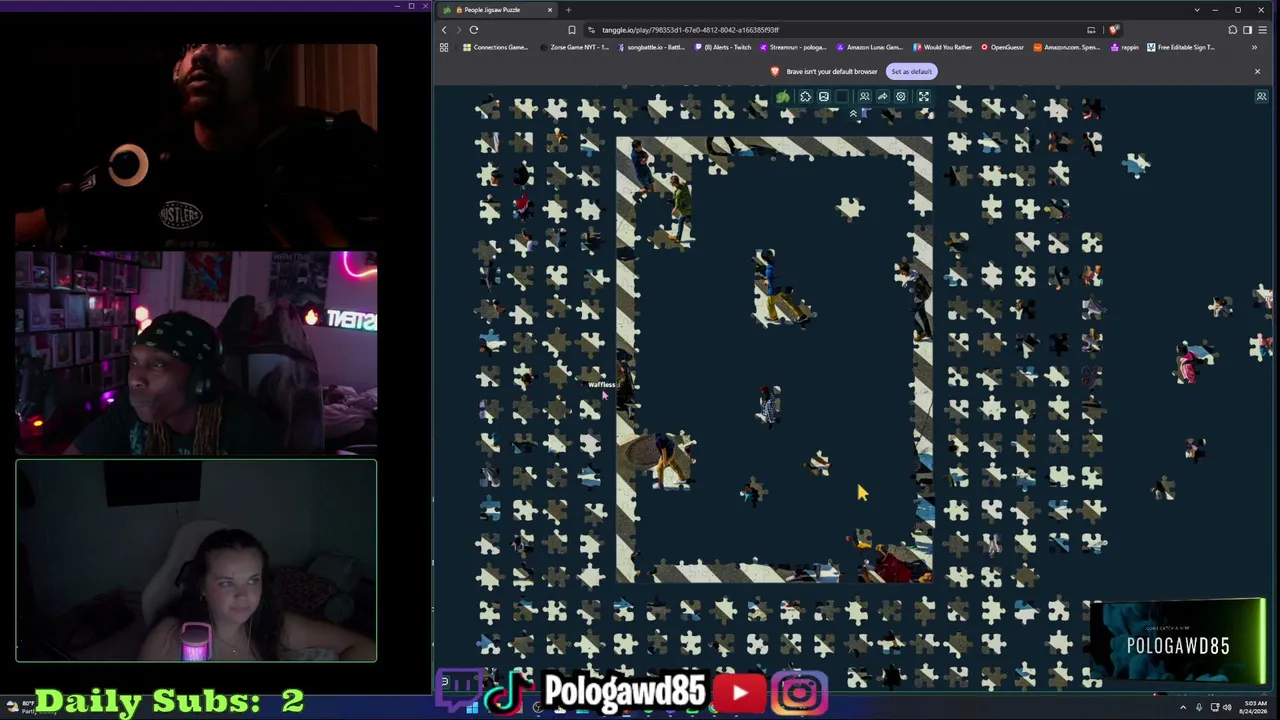This screenshot has width=1280, height=720.
Task: Open Would You Rather bookmark
Action: (x=941, y=47)
